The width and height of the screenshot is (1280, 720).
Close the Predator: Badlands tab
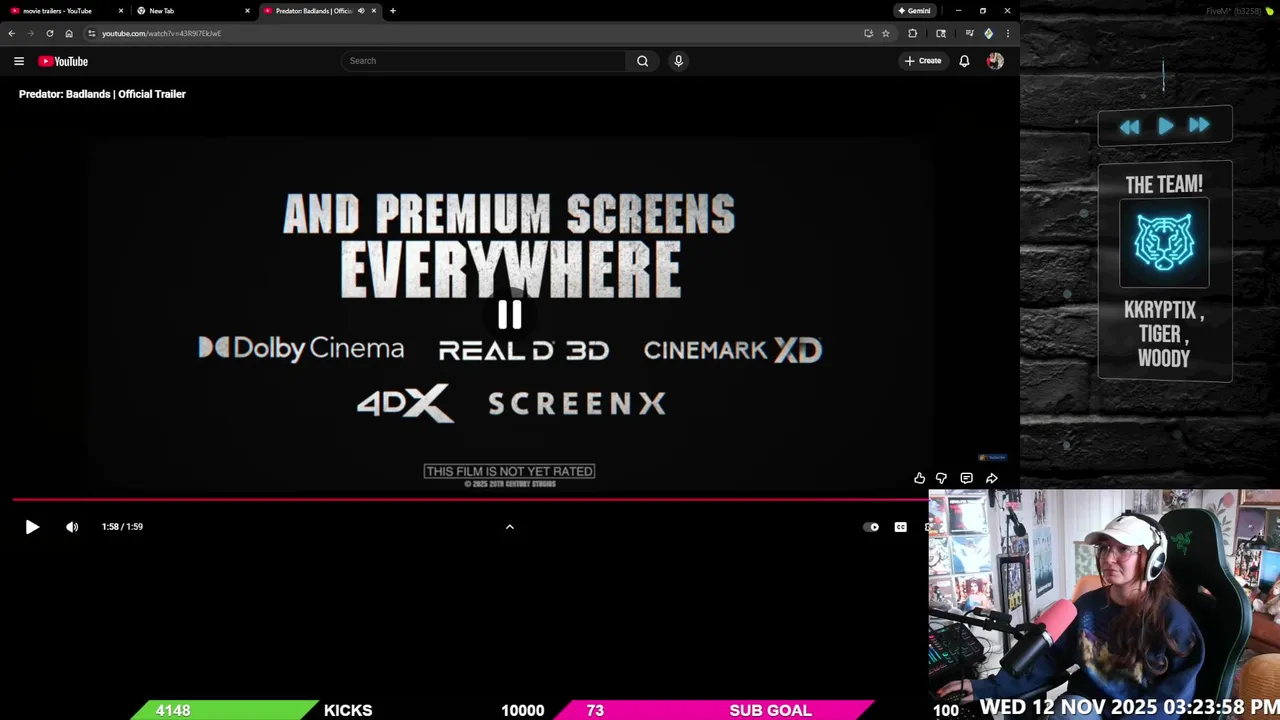point(374,11)
